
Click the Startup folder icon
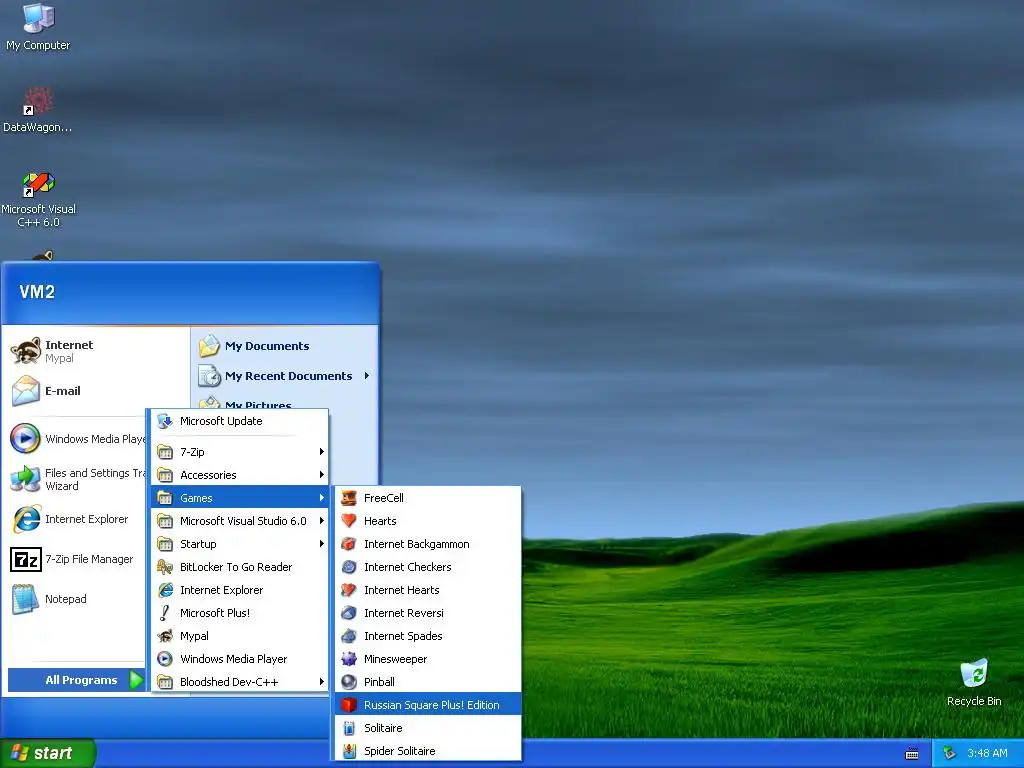point(165,543)
